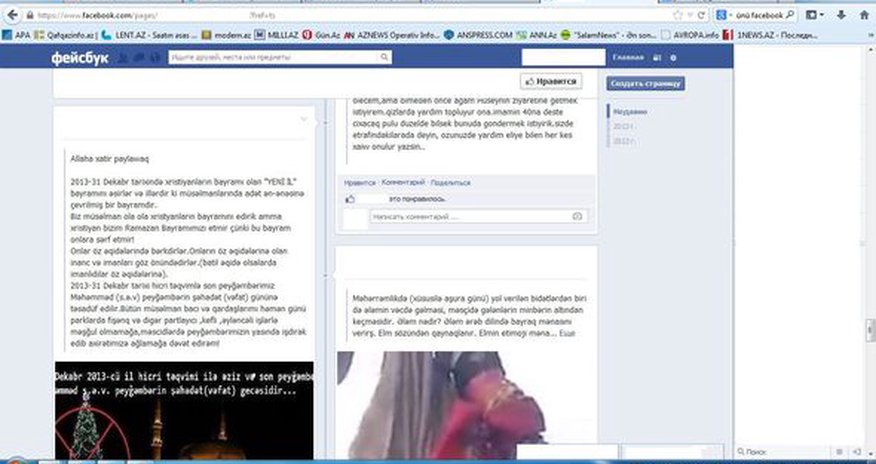876x464 pixels.
Task: Open the ANSPRESS.COM bookmark
Action: pyautogui.click(x=478, y=35)
